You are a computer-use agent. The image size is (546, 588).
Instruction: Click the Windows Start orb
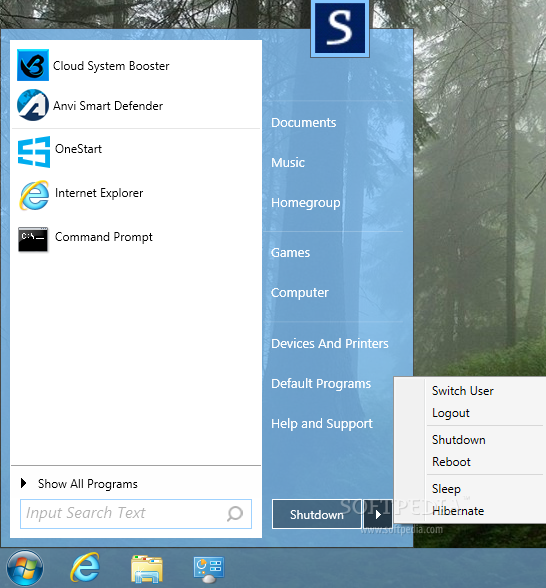pos(25,568)
